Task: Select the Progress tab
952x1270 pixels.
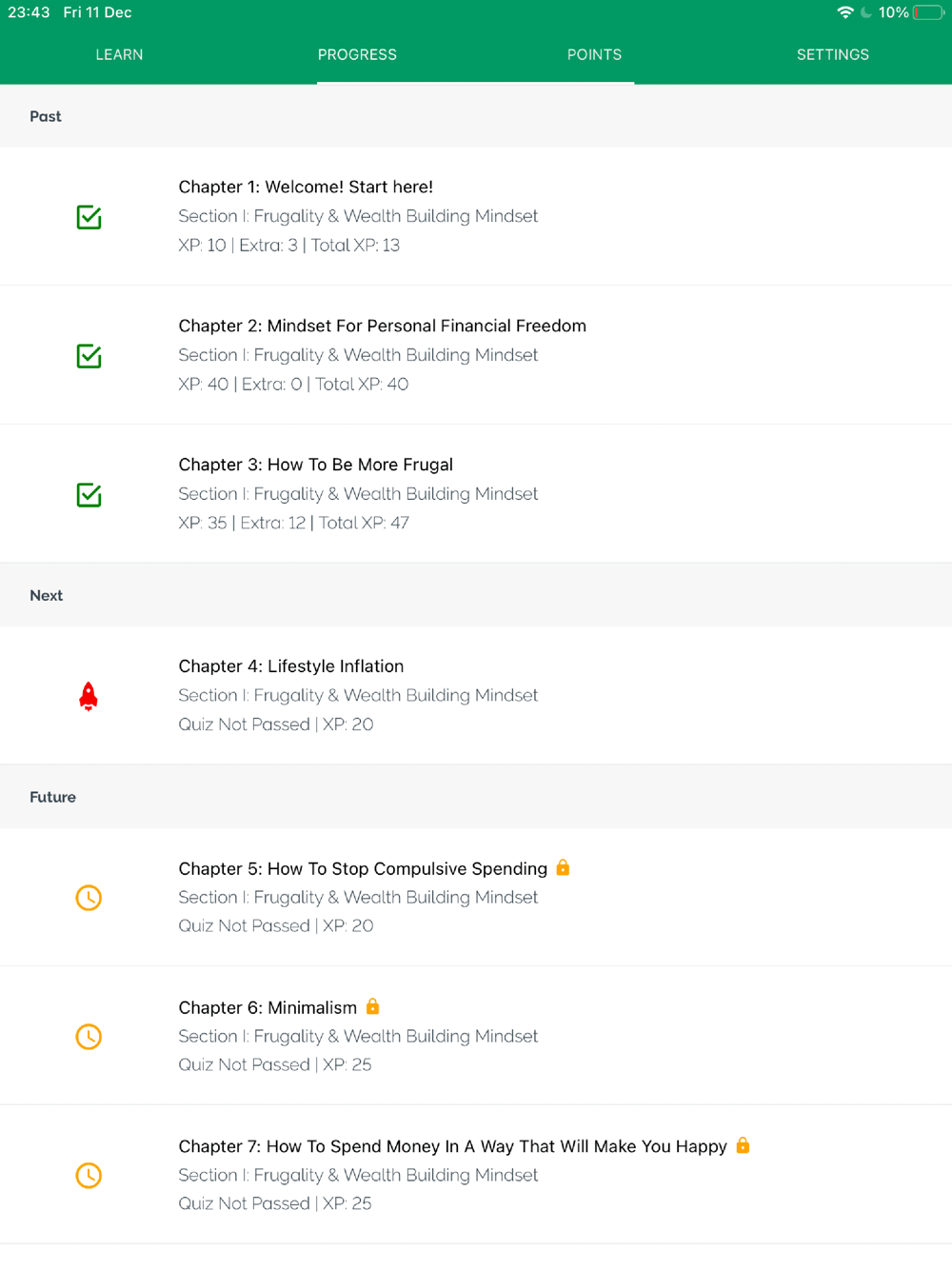Action: 357,55
